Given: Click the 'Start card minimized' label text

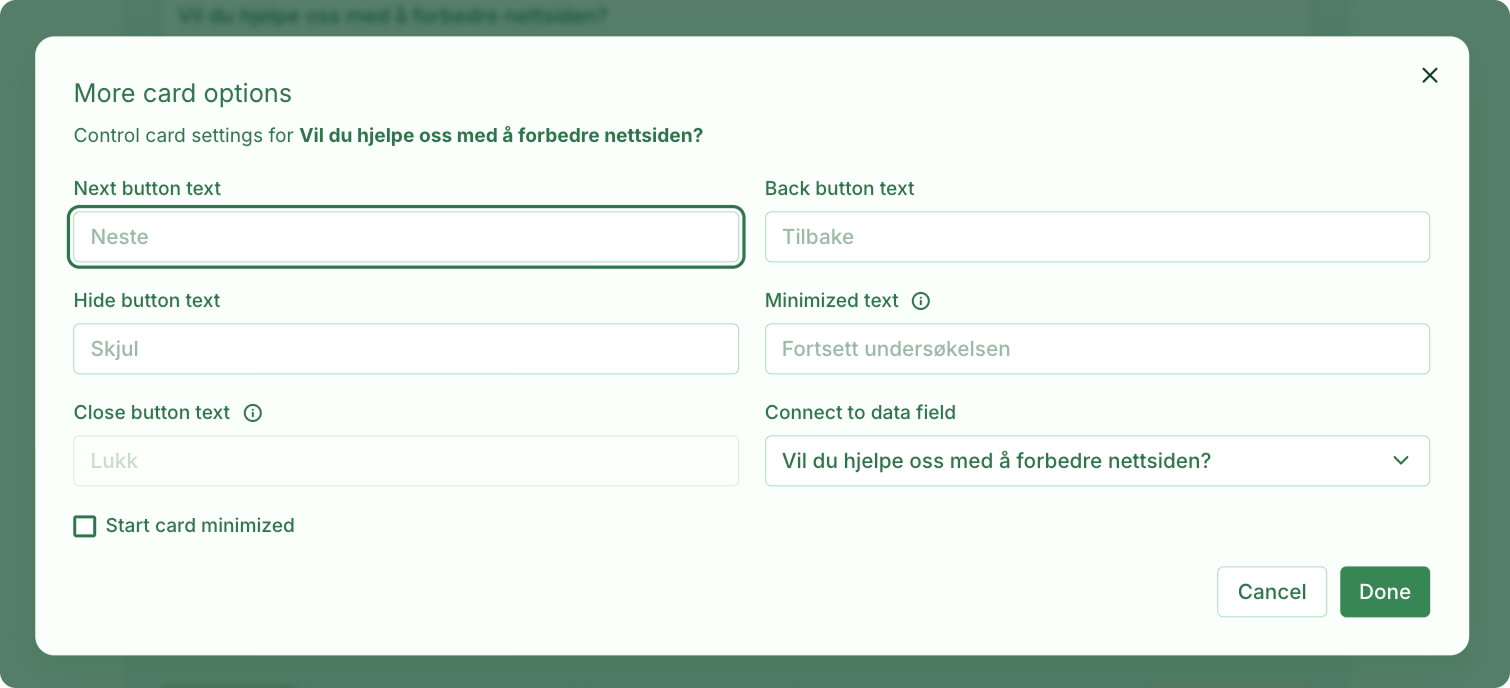Looking at the screenshot, I should (x=200, y=525).
